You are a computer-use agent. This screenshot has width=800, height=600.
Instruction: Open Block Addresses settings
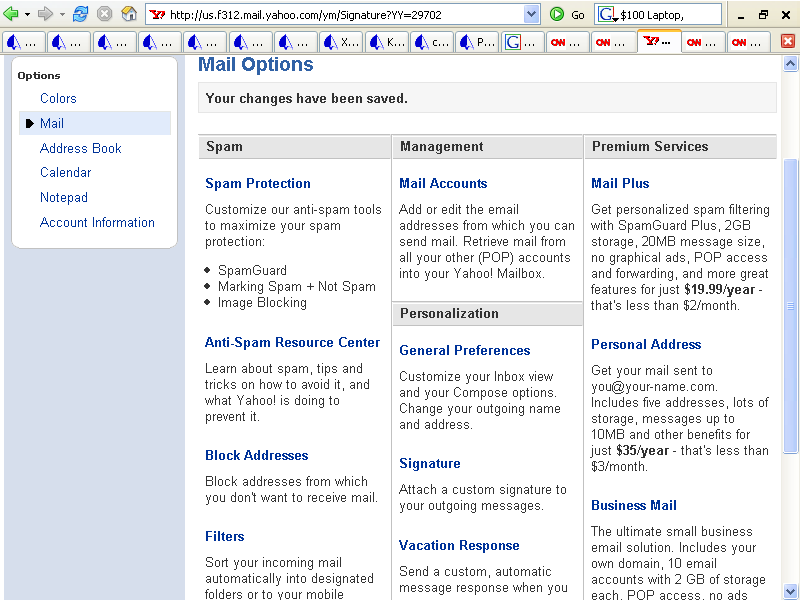[257, 455]
